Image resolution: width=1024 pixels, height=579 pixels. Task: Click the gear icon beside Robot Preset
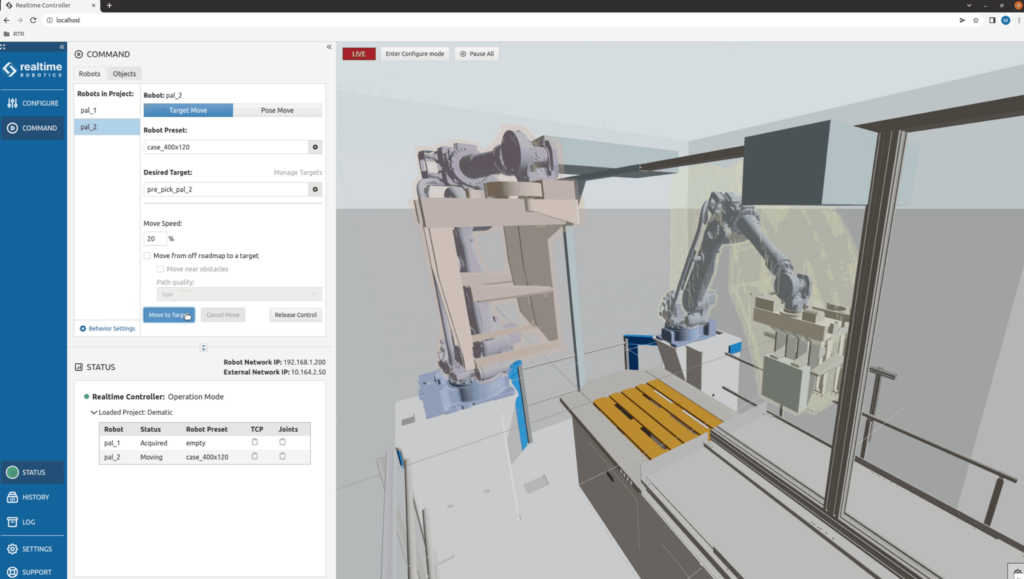(x=315, y=147)
